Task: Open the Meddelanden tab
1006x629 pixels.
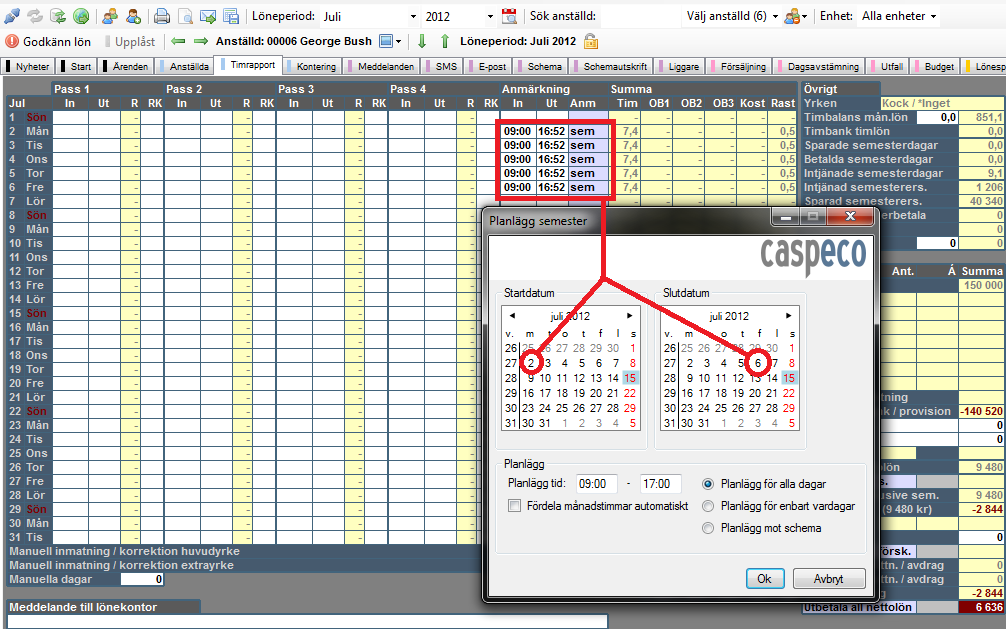Action: [x=382, y=66]
